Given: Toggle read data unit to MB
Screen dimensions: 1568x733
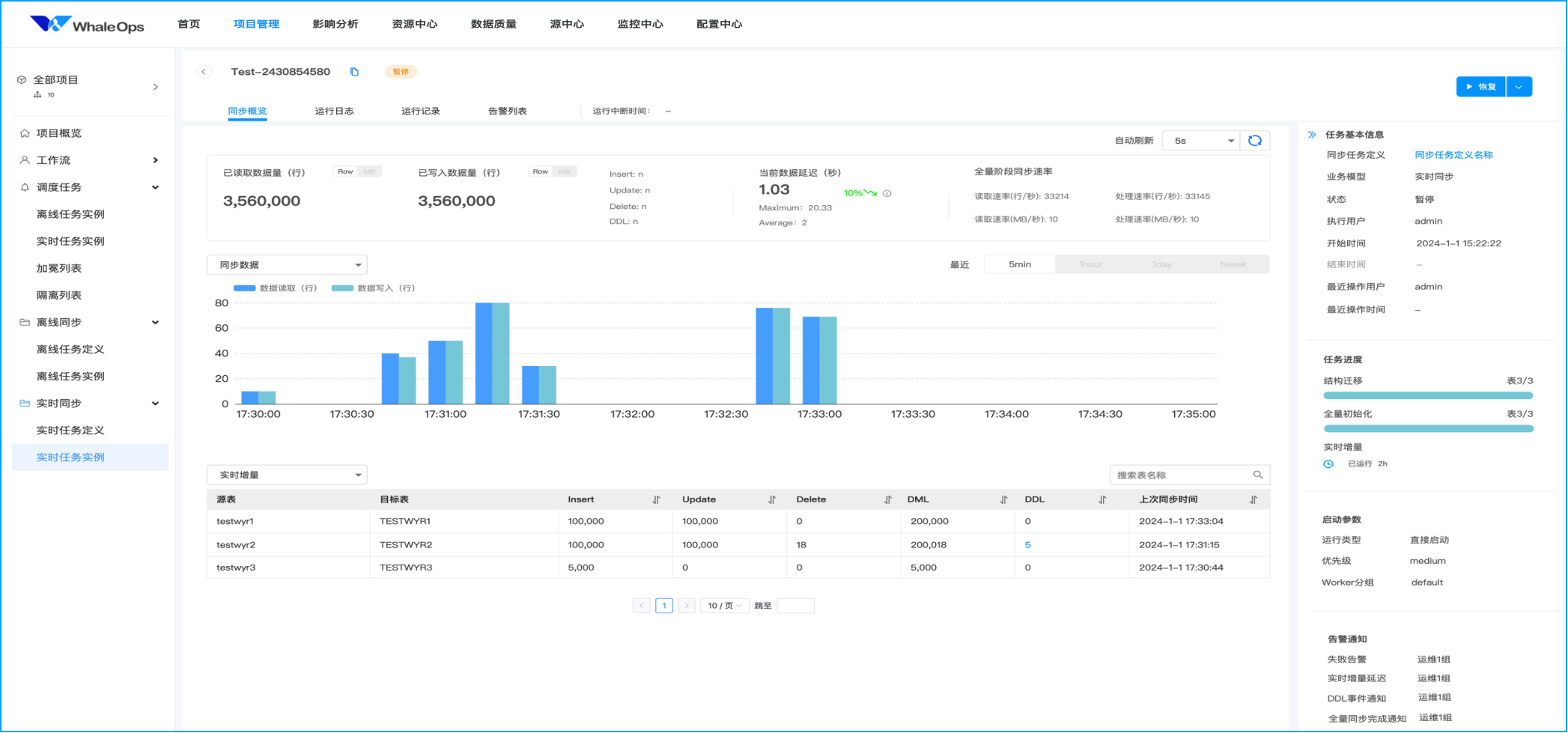Looking at the screenshot, I should point(369,171).
